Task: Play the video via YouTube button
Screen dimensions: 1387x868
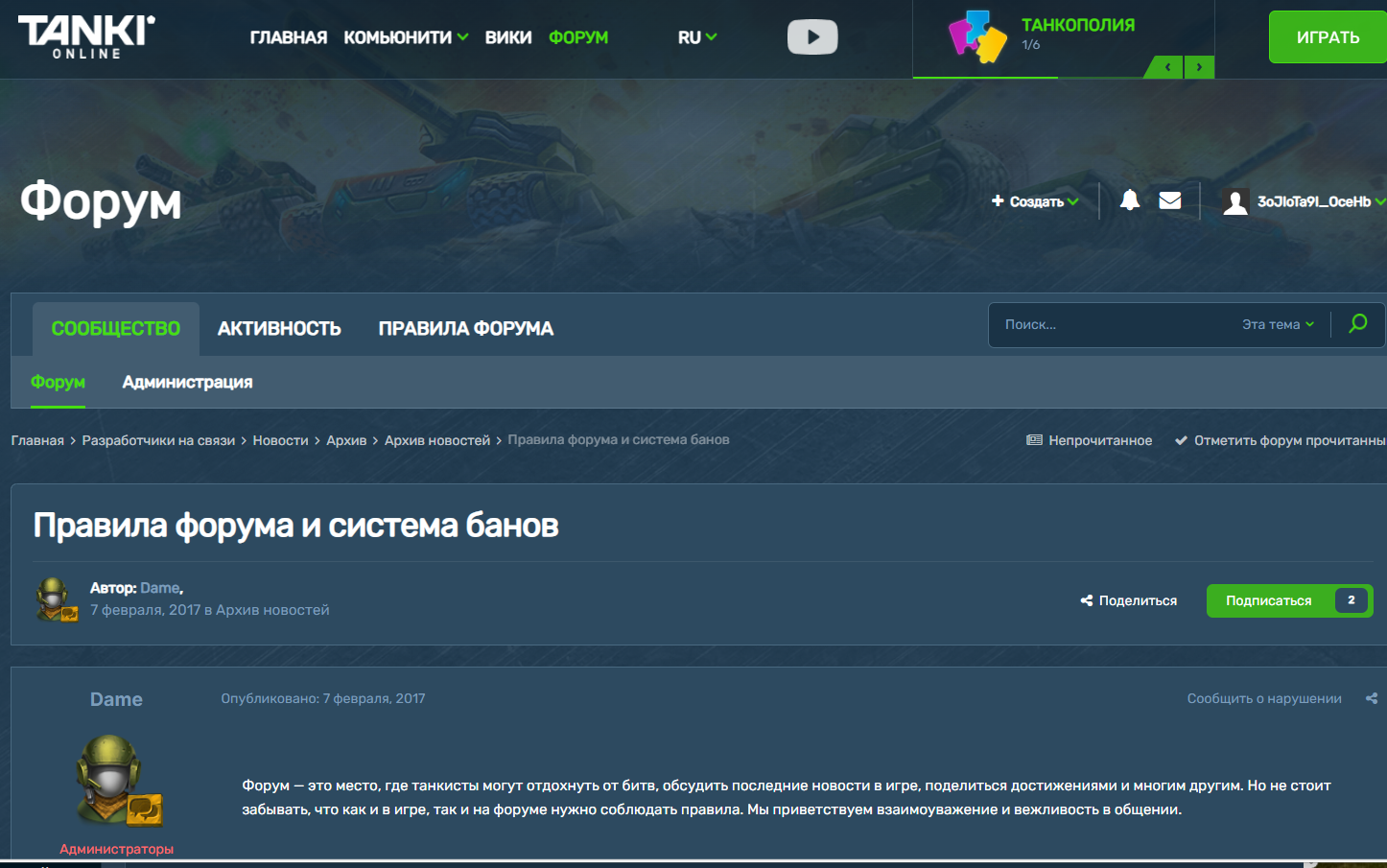Action: click(x=812, y=37)
